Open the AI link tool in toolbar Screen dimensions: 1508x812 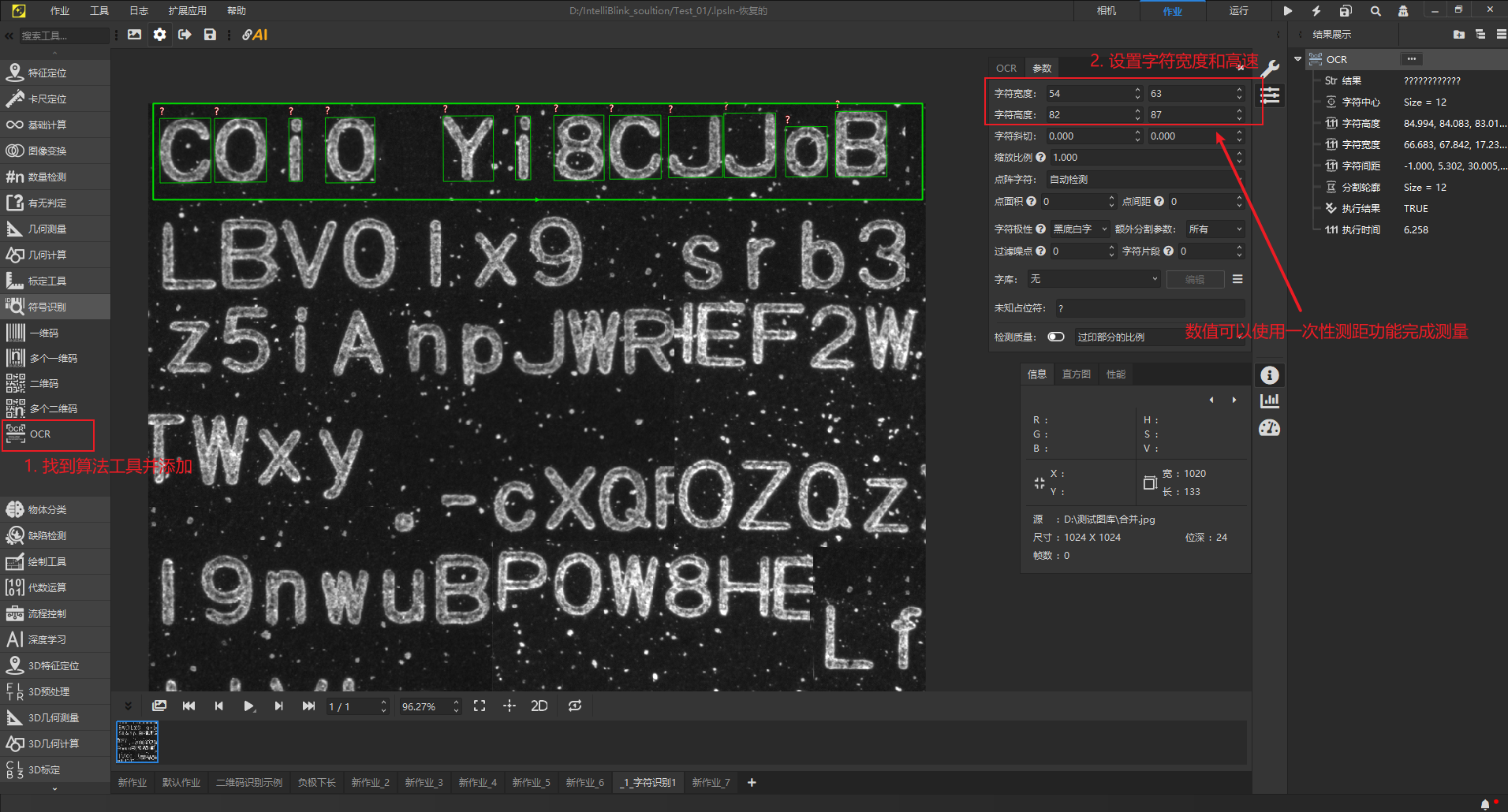(255, 35)
